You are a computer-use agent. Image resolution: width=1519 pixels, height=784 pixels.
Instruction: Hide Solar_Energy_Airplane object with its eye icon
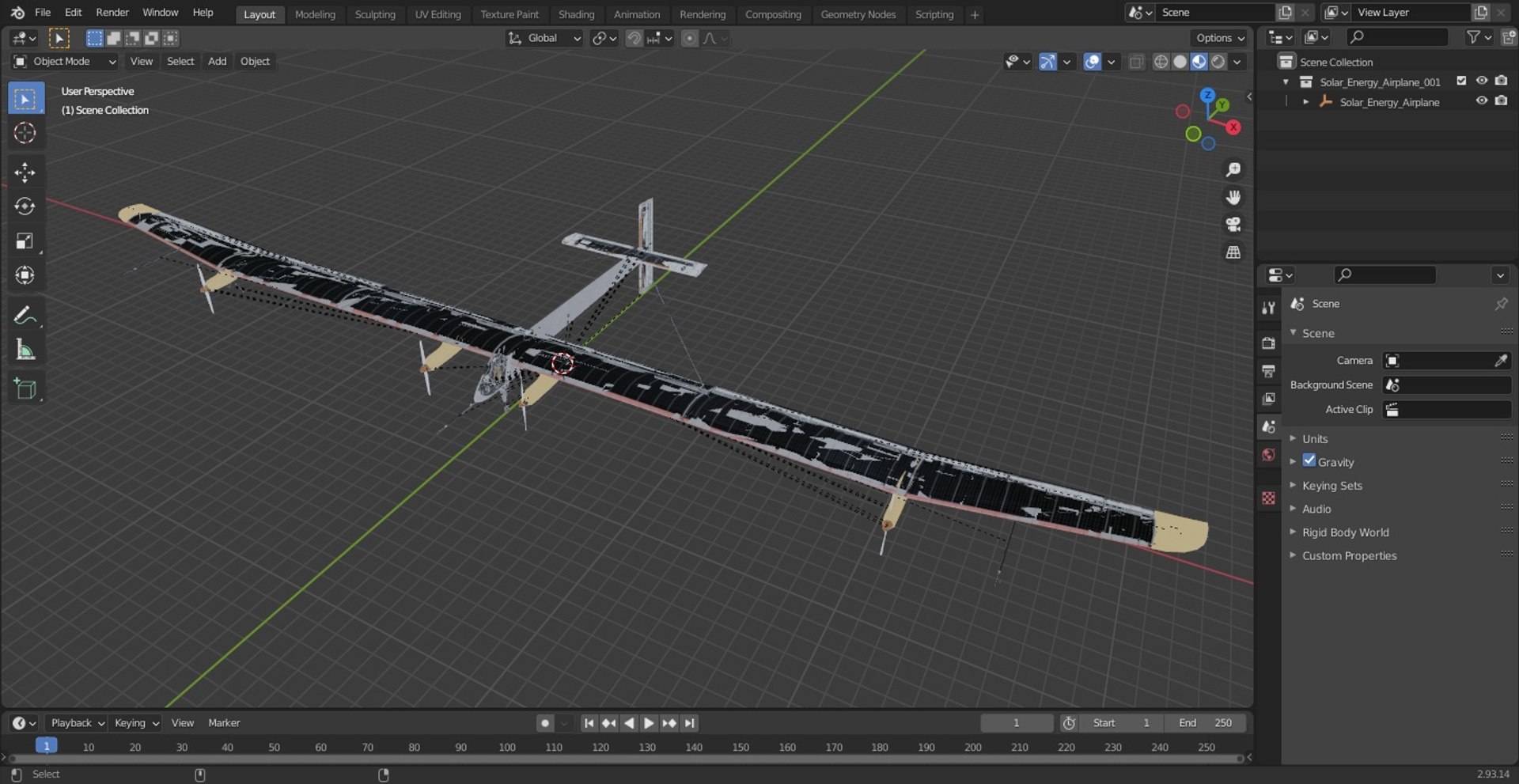coord(1482,101)
